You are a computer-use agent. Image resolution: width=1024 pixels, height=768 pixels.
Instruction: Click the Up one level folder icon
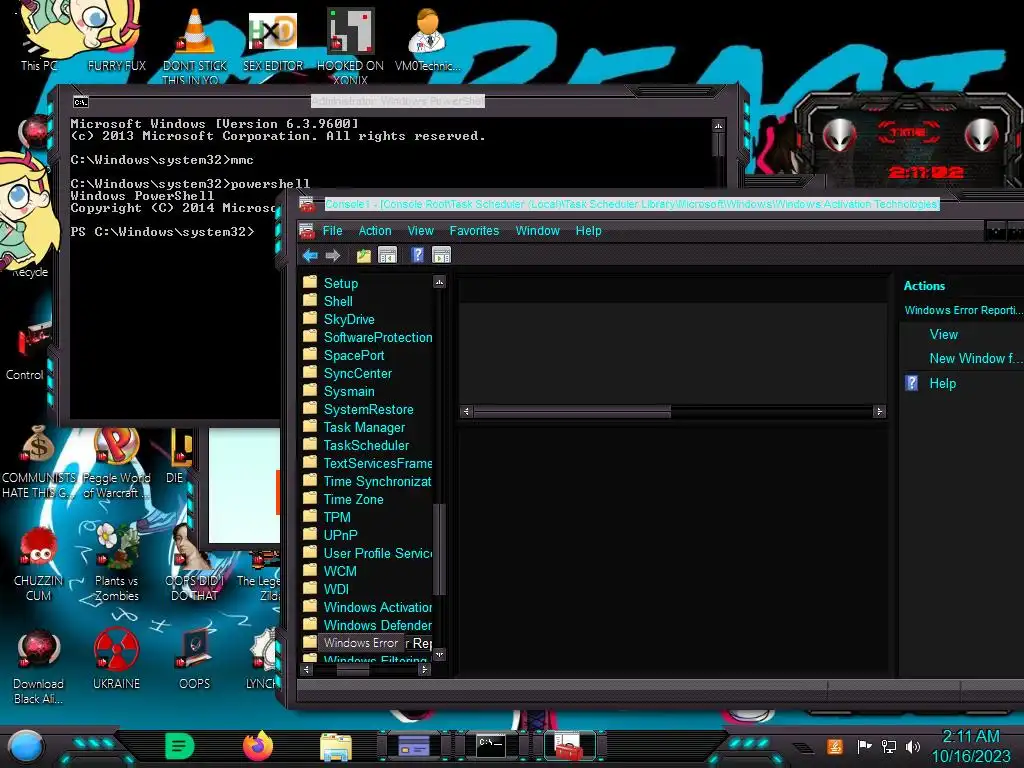coord(364,255)
